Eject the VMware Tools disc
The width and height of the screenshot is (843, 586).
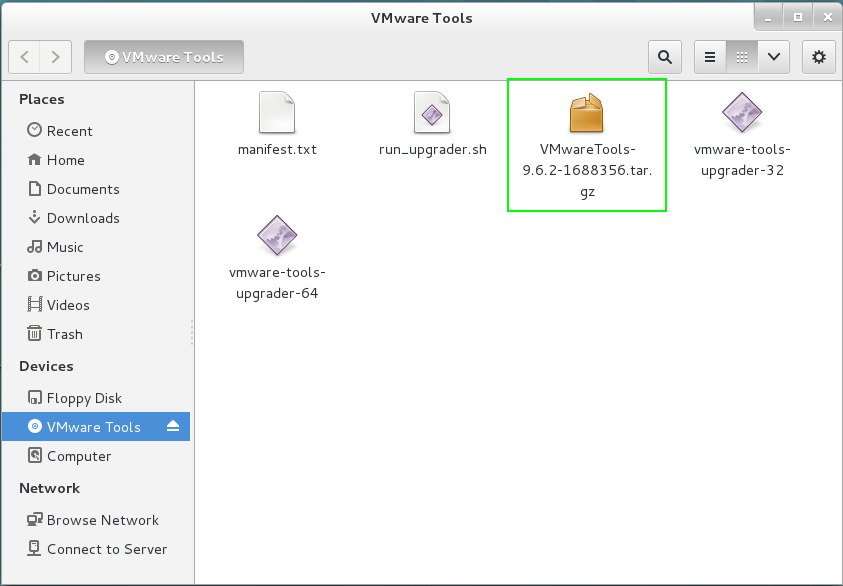click(x=173, y=426)
